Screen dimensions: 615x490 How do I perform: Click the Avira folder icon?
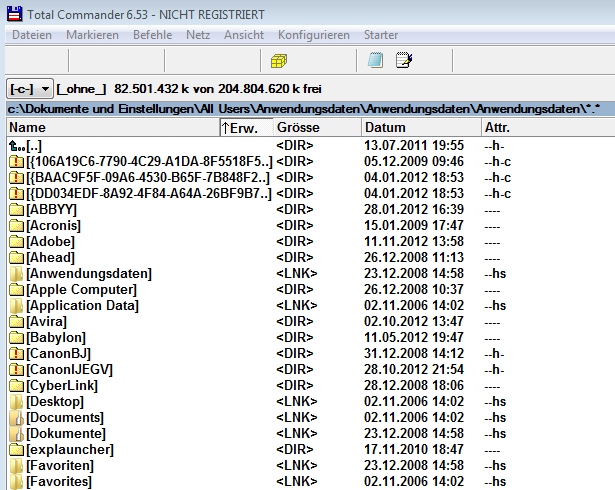pos(16,322)
